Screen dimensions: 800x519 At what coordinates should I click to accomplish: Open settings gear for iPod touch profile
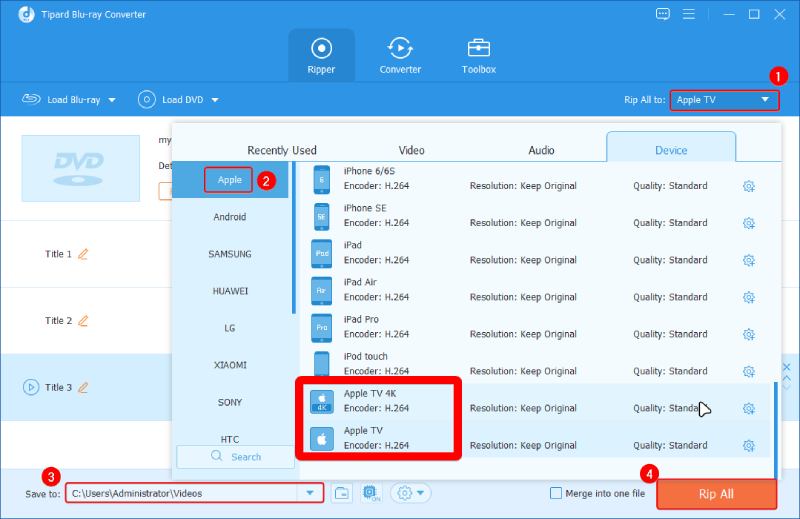click(x=748, y=371)
